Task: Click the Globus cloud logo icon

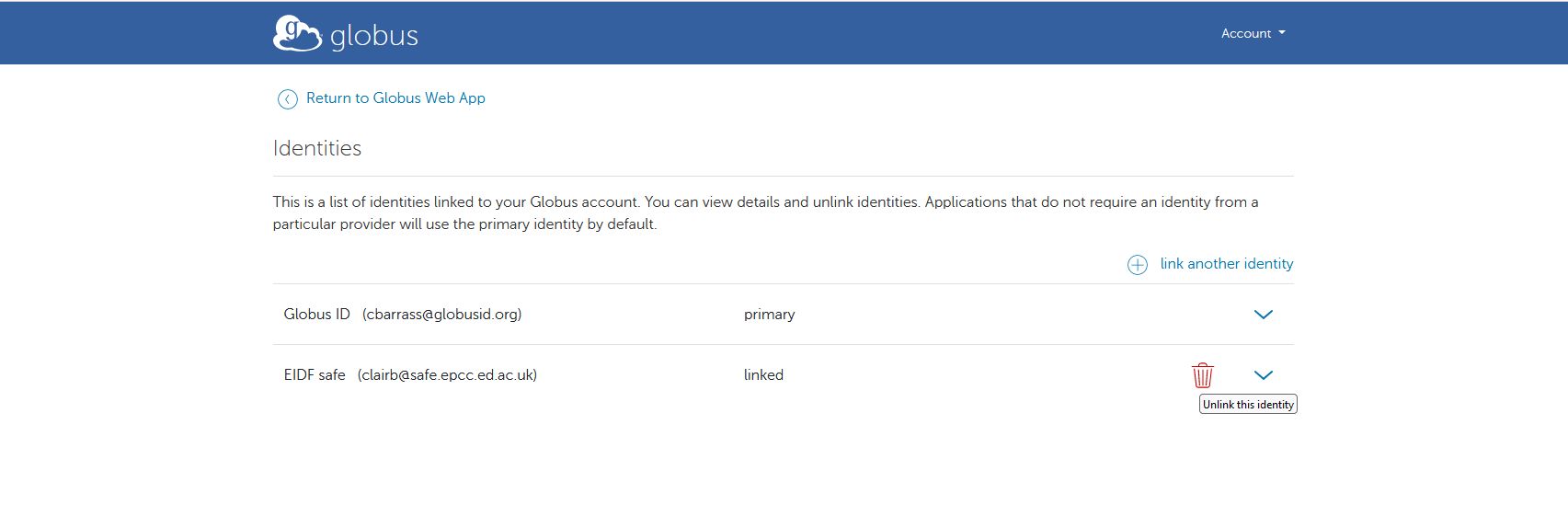Action: pyautogui.click(x=296, y=34)
